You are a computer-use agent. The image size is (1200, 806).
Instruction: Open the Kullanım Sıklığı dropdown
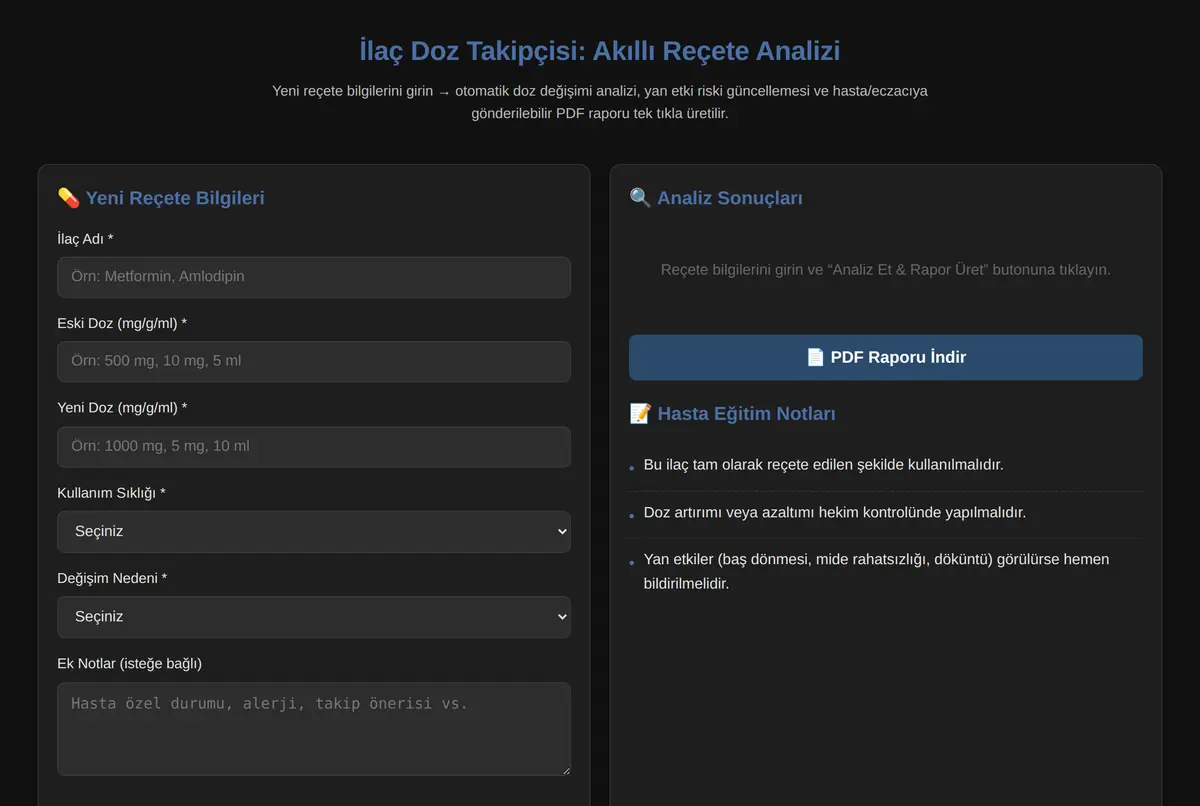314,532
